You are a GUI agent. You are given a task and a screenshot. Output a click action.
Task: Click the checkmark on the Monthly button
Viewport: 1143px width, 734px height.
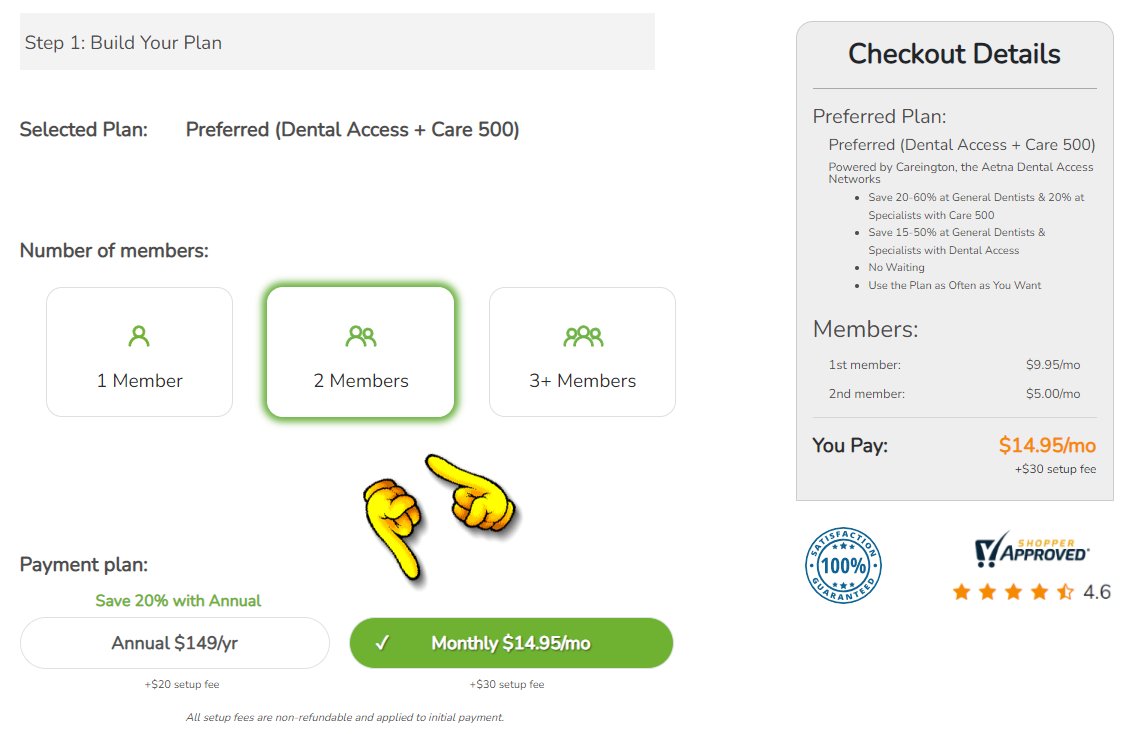382,644
